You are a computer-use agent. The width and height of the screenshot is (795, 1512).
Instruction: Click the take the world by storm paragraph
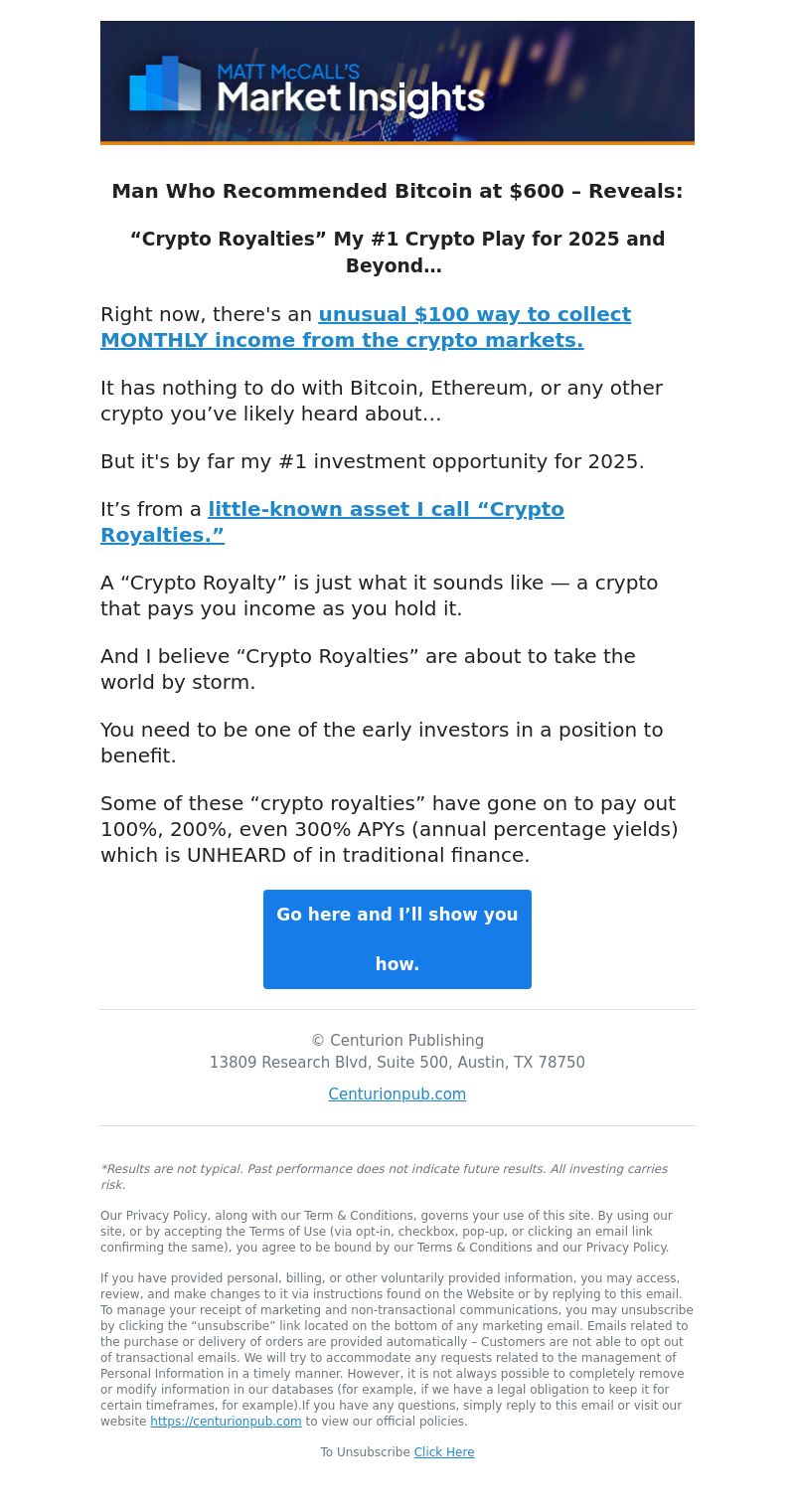pos(368,669)
